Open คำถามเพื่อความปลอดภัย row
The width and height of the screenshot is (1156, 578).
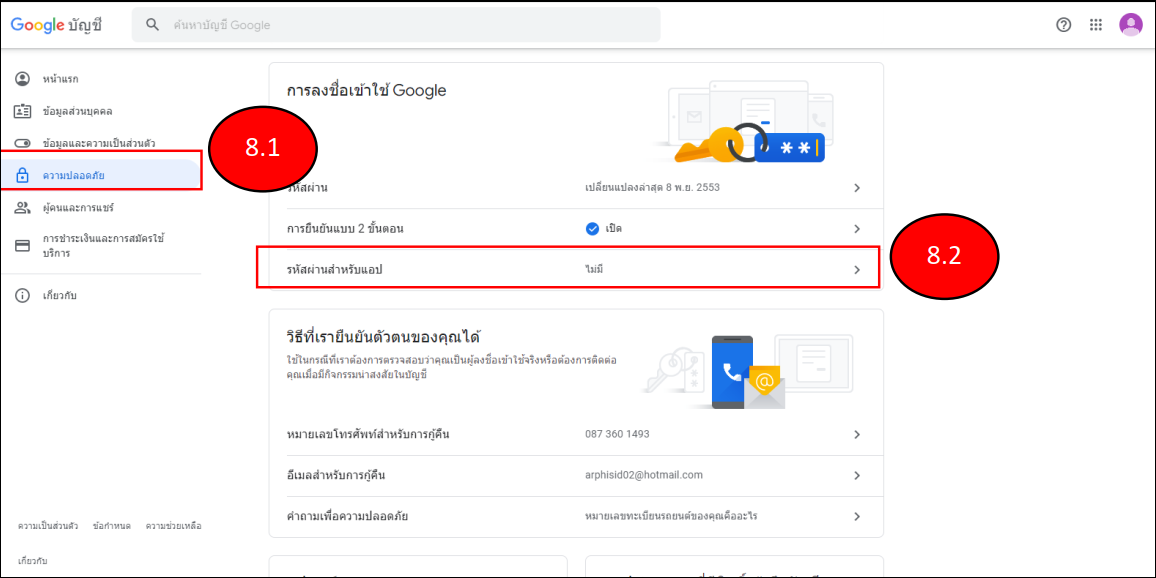[x=576, y=516]
